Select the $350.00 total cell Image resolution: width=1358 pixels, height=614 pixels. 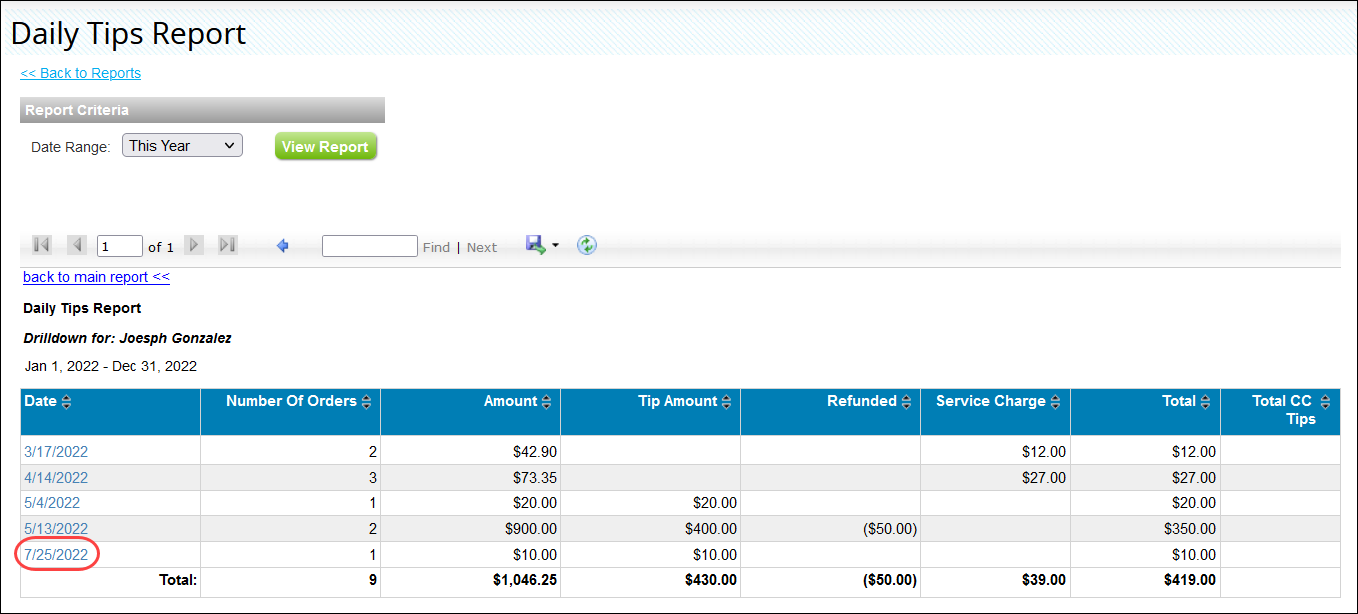(x=1146, y=529)
